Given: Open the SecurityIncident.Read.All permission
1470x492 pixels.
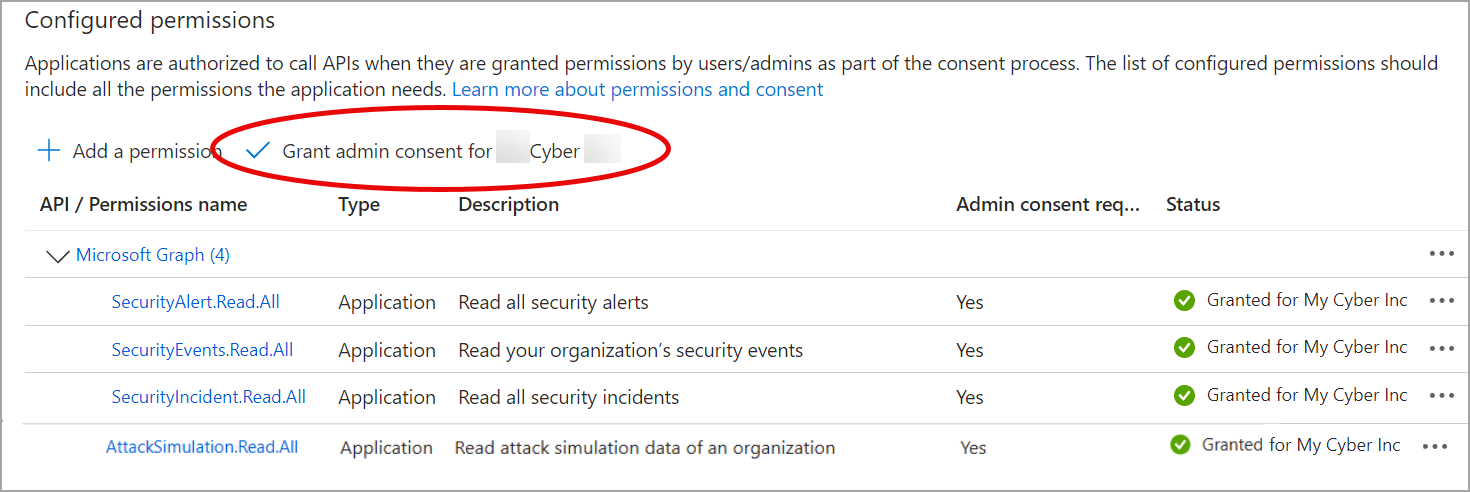Looking at the screenshot, I should click(208, 397).
